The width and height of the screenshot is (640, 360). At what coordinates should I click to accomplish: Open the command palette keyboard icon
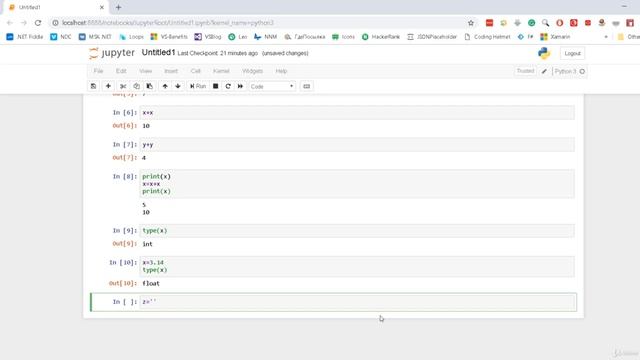click(x=307, y=86)
